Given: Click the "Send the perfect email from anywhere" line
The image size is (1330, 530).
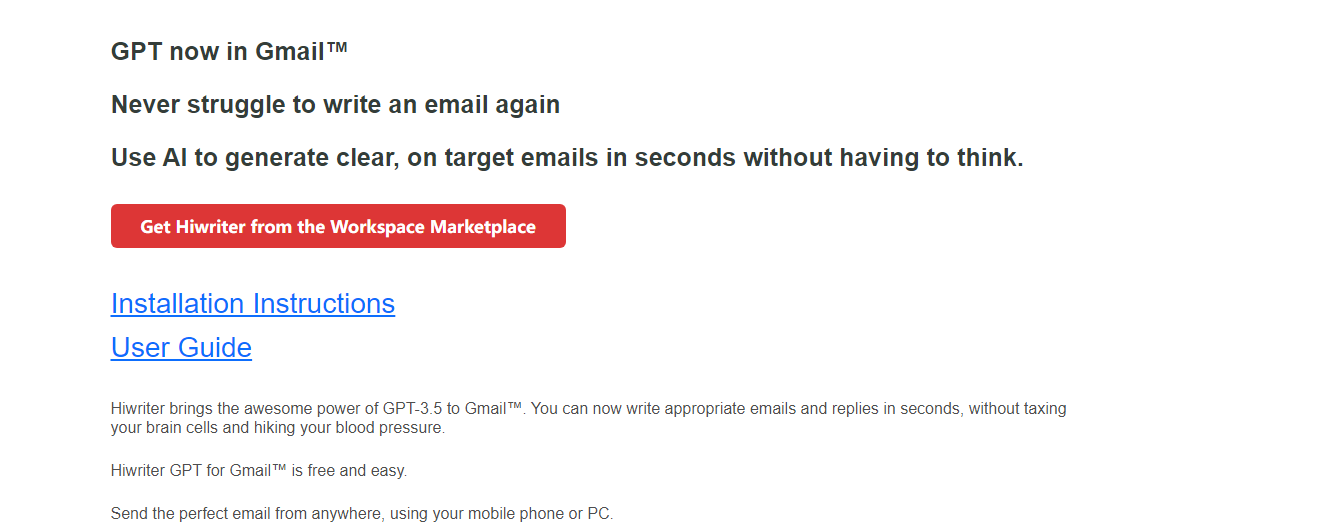Looking at the screenshot, I should coord(362,514).
